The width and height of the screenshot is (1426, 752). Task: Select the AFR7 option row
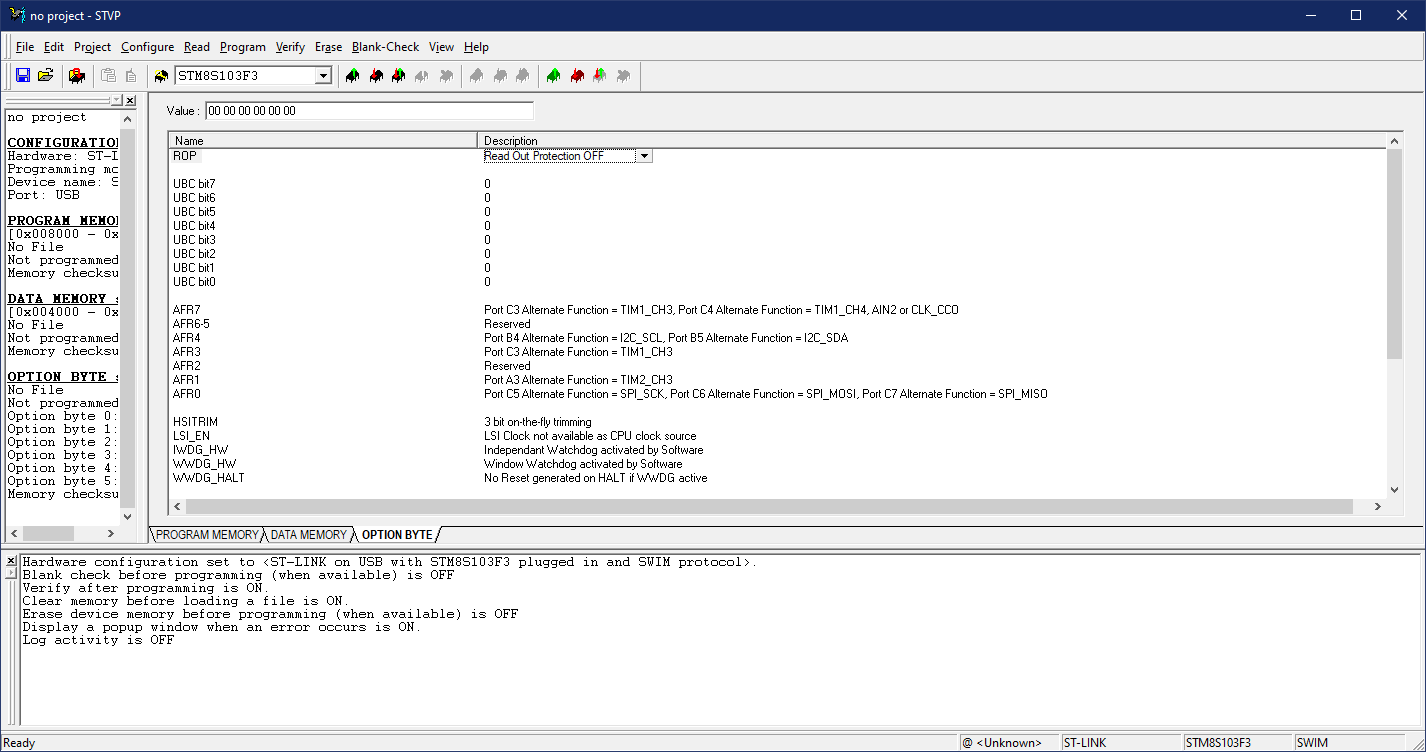coord(778,310)
